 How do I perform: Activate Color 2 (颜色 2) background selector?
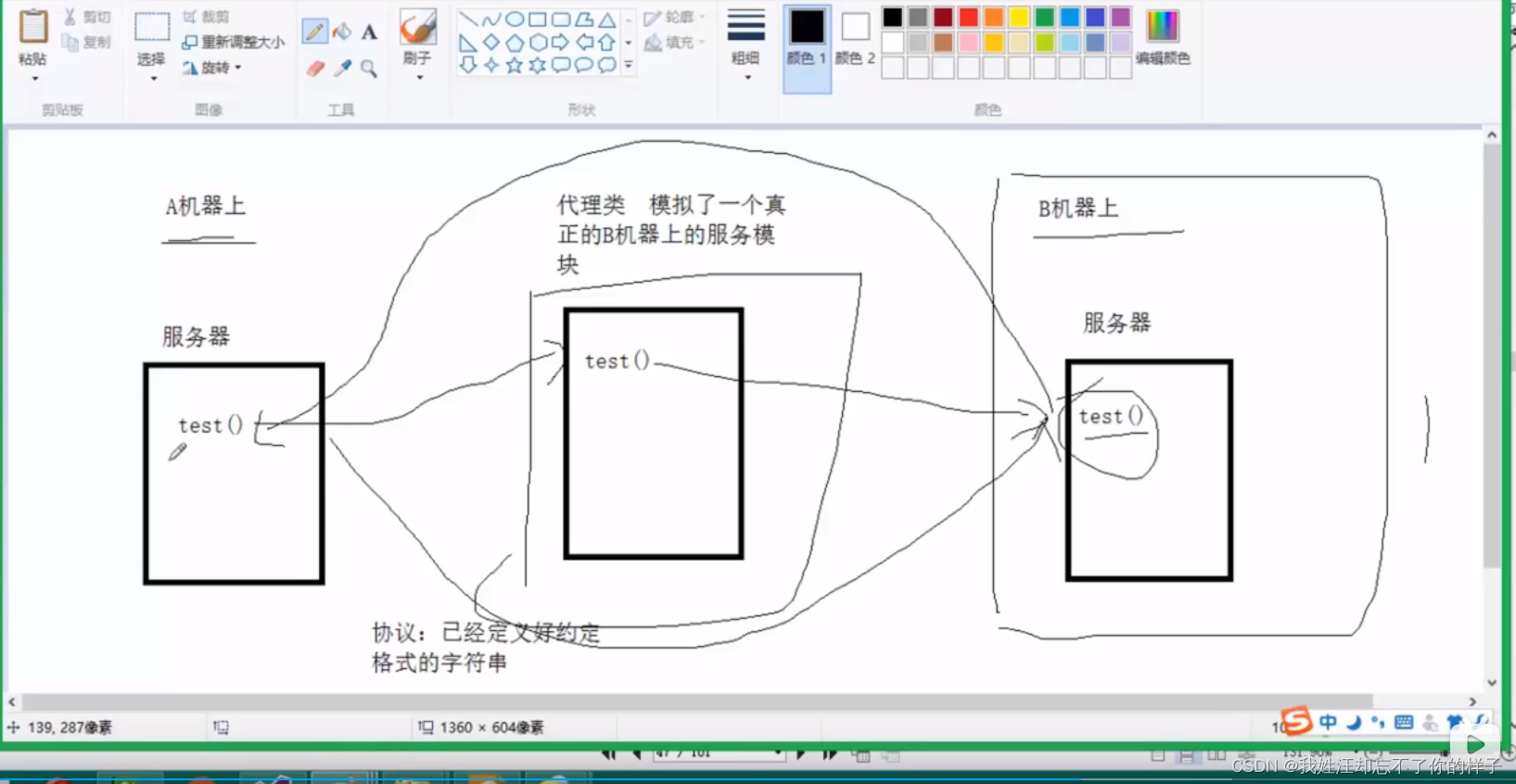[x=855, y=37]
